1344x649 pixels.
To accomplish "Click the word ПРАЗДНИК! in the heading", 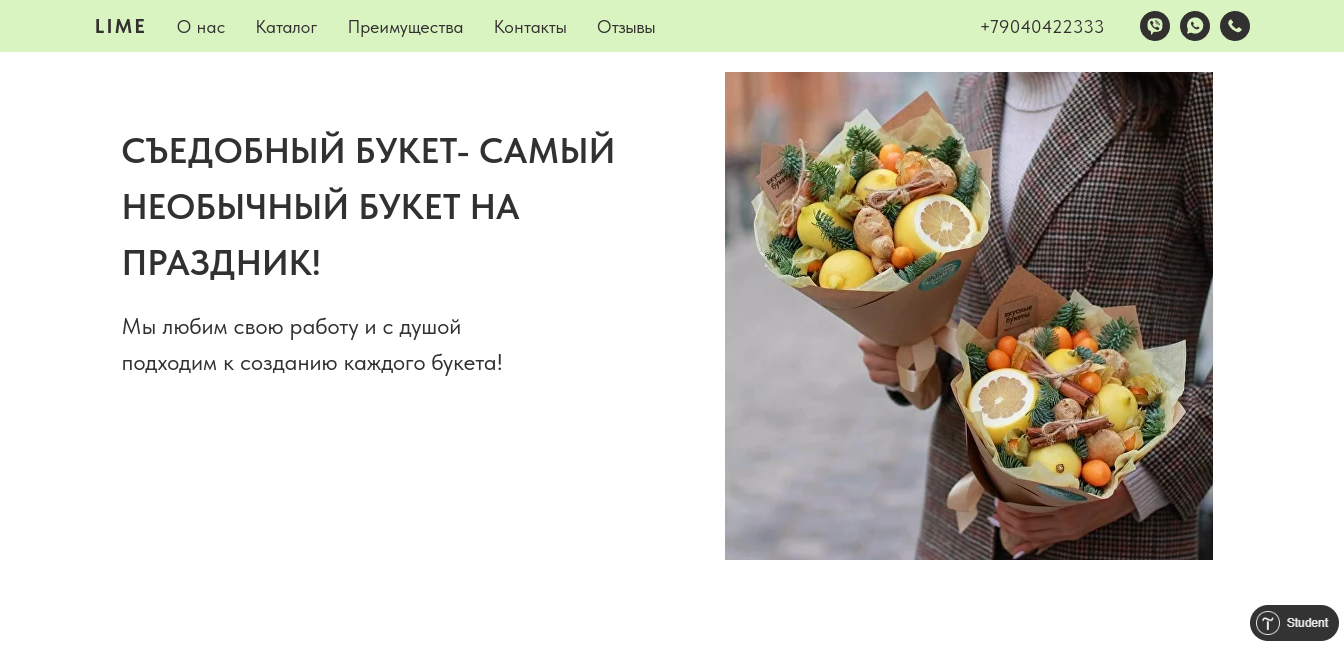I will [221, 263].
